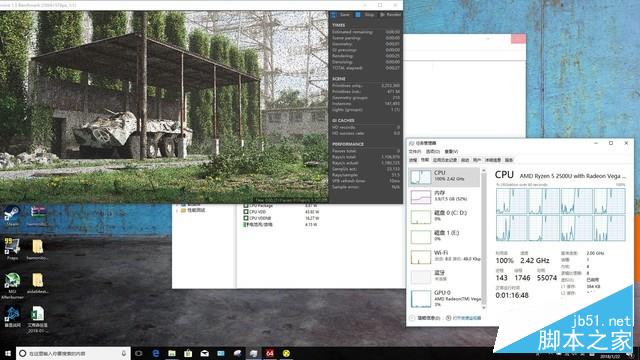640x360 pixels.
Task: Click the red close button of the white window
Action: point(518,39)
